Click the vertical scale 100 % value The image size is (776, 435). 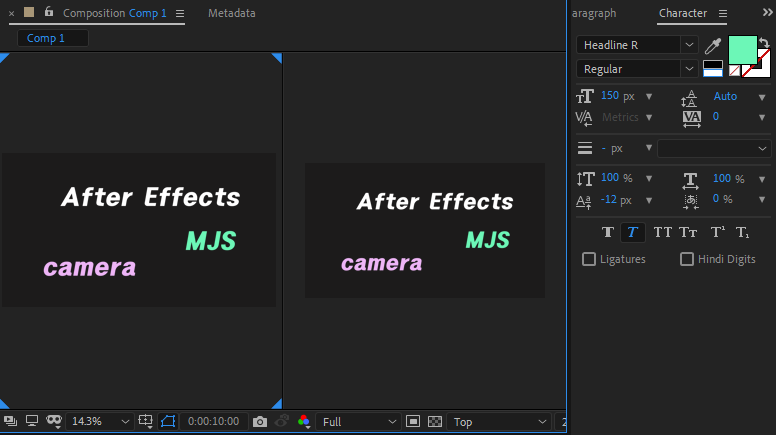[x=617, y=178]
